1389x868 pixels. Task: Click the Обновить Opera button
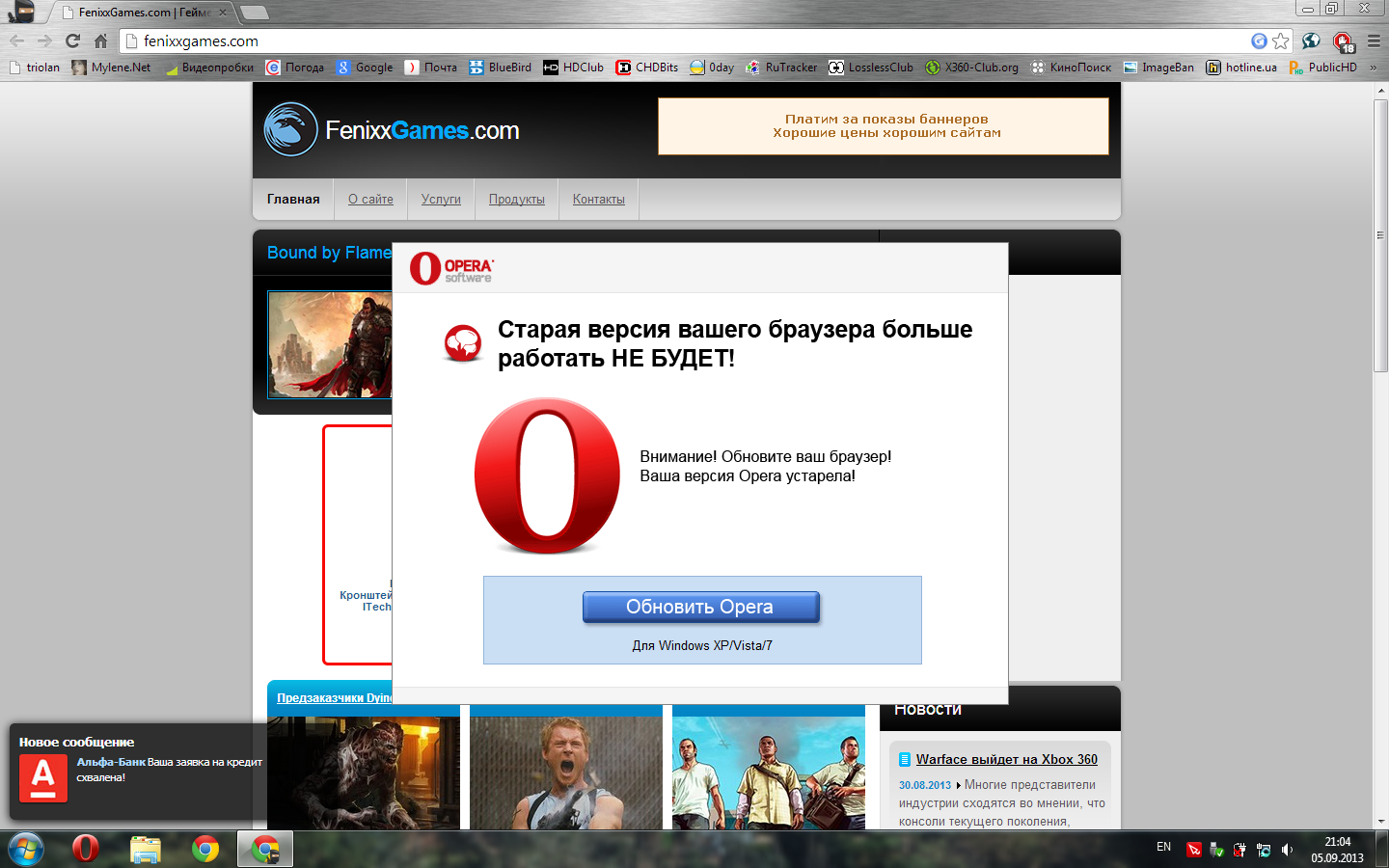701,607
